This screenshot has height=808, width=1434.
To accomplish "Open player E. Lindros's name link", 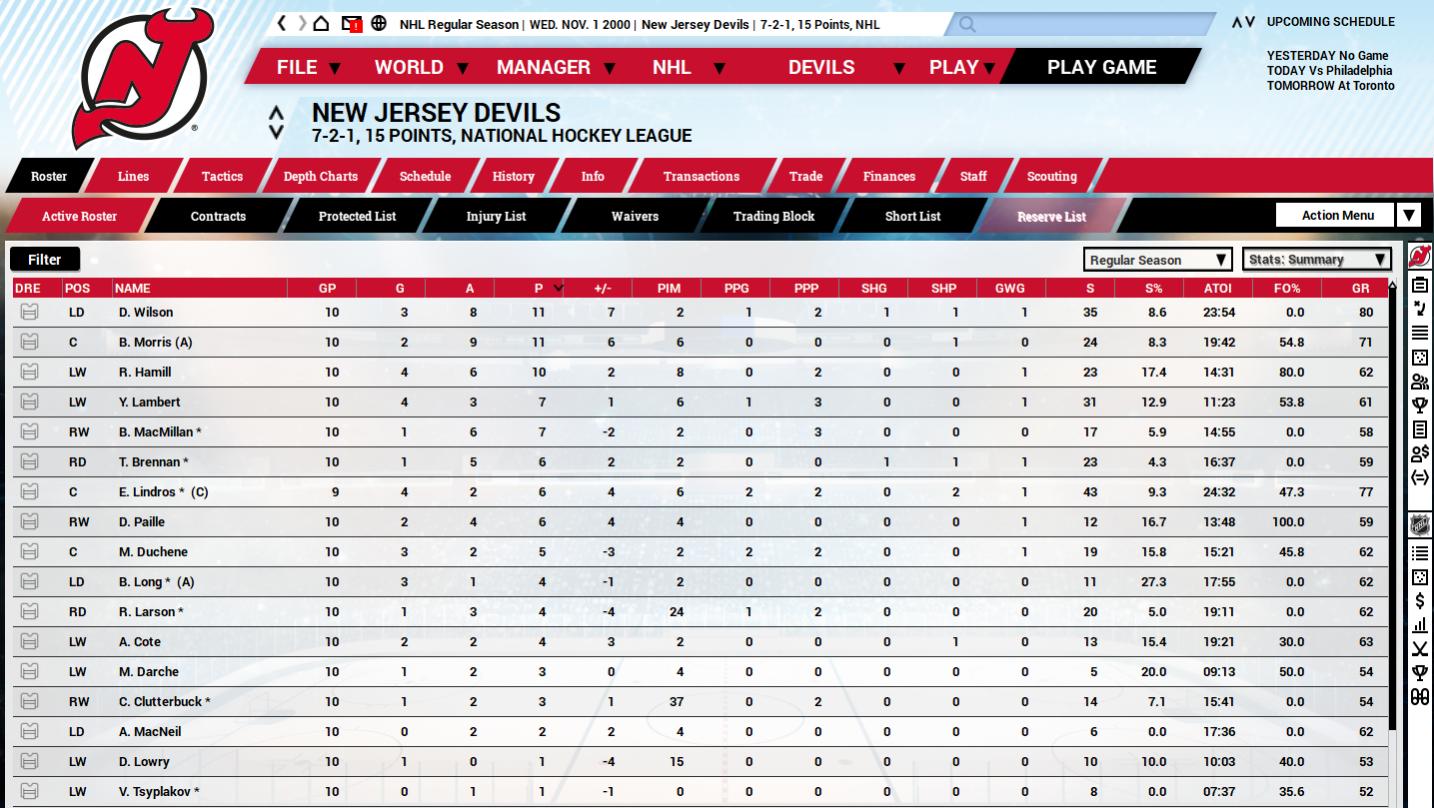I will 163,492.
